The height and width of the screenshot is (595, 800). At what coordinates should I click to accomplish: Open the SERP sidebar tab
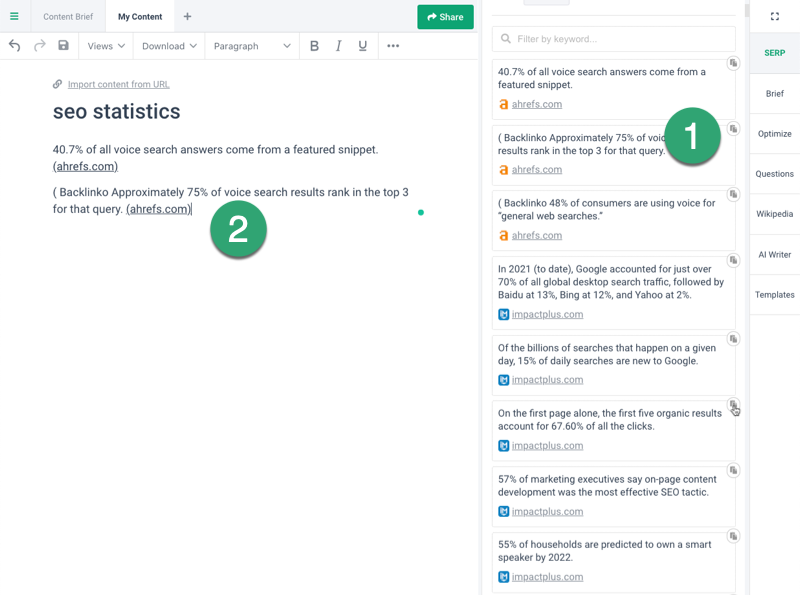pyautogui.click(x=774, y=53)
